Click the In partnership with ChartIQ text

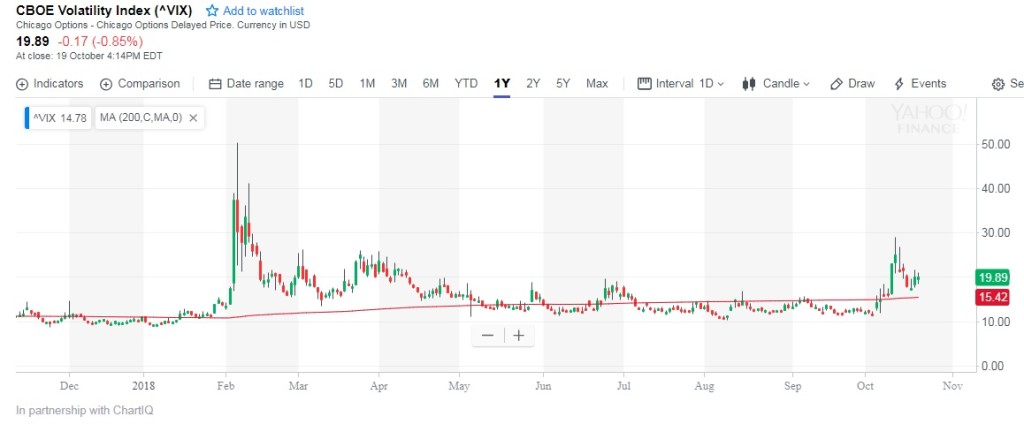point(84,410)
